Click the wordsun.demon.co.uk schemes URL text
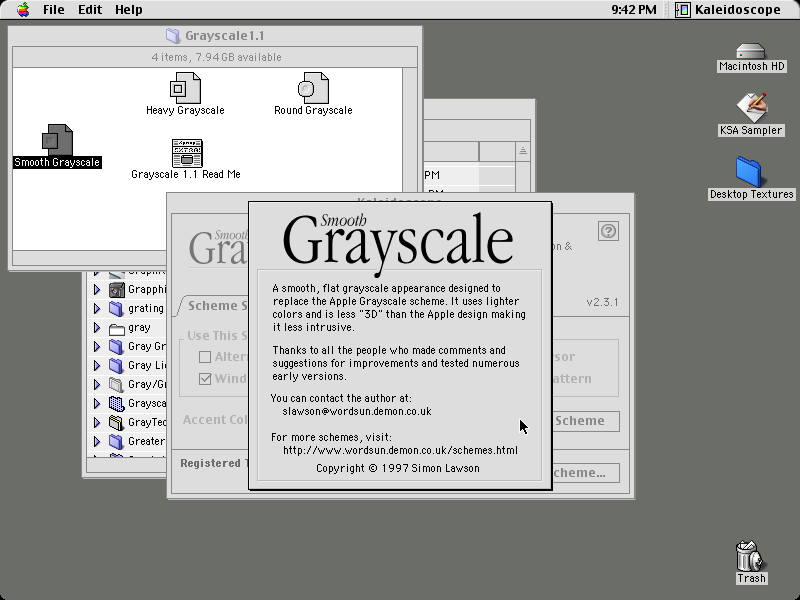Screen dimensions: 800x600 point(401,451)
